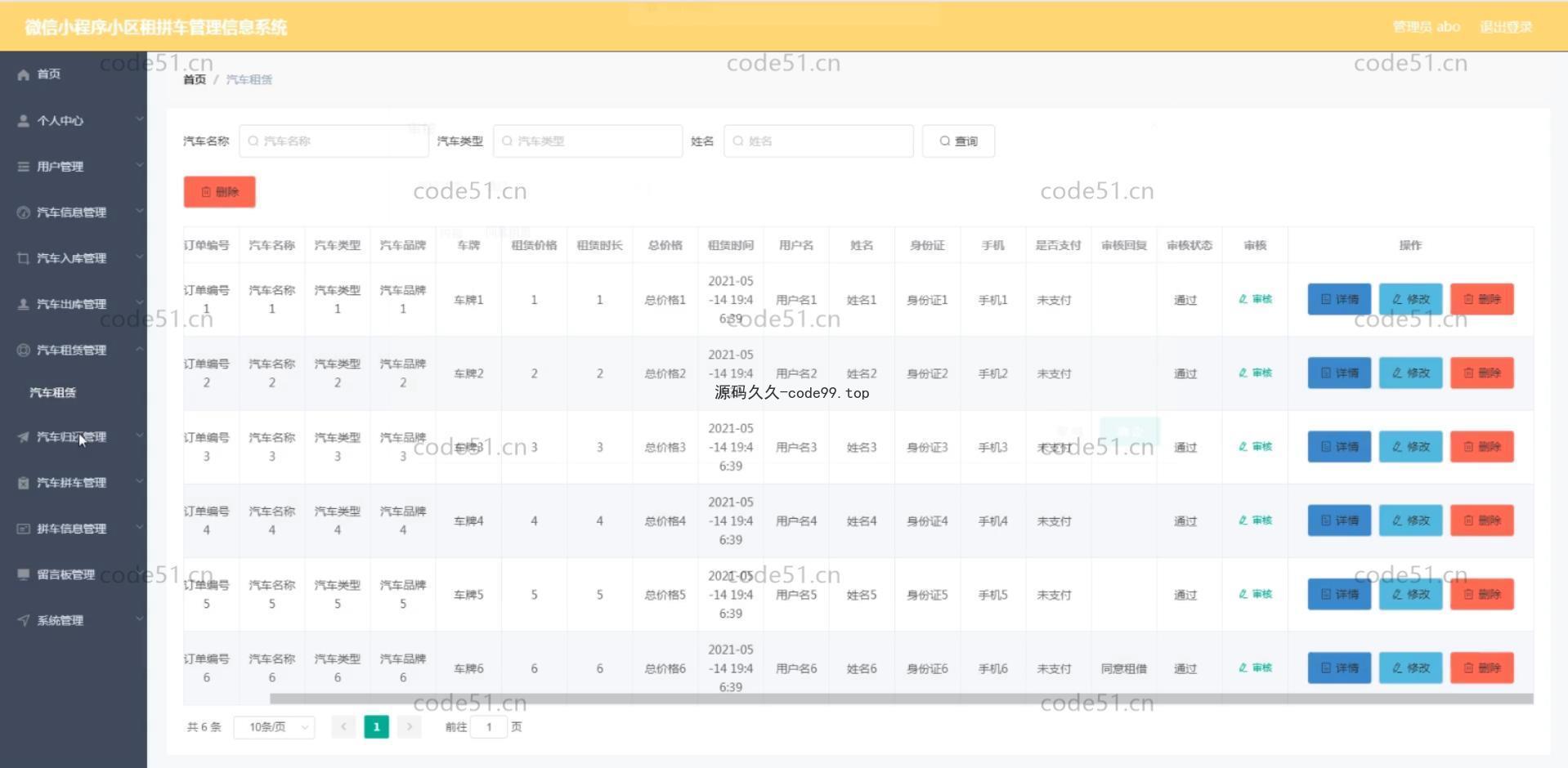Click 删除 for 订单编号6
Viewport: 1568px width, 768px height.
[1481, 668]
